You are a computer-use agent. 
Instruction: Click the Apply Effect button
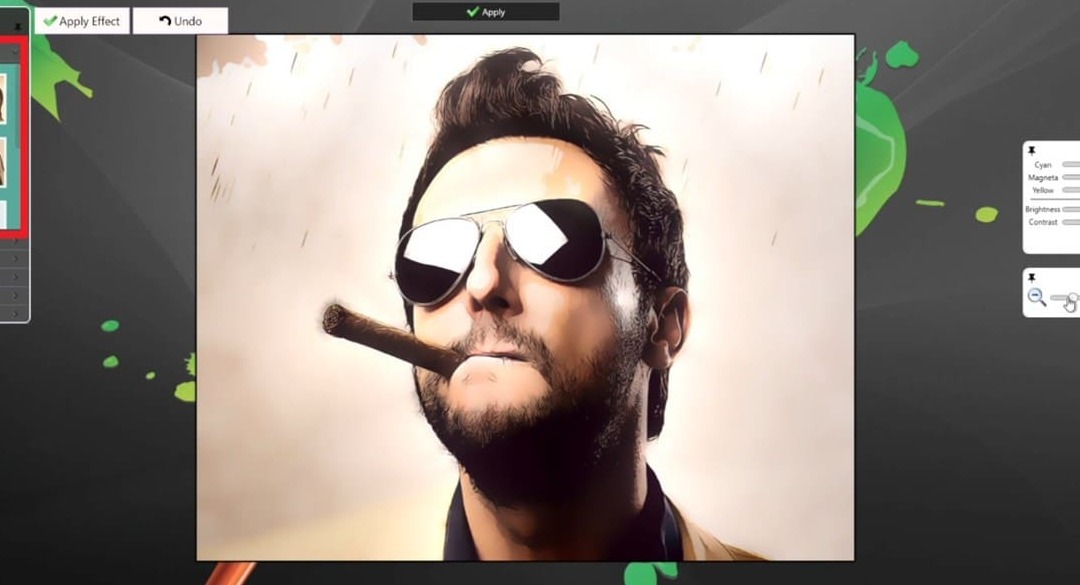(x=82, y=21)
